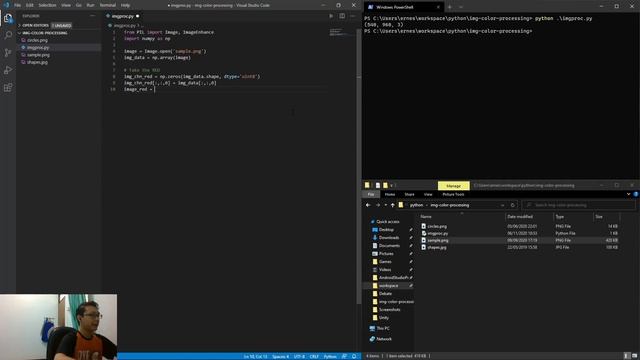Go up one folder in File Explorer
Viewport: 640px width, 360px height.
tap(393, 205)
